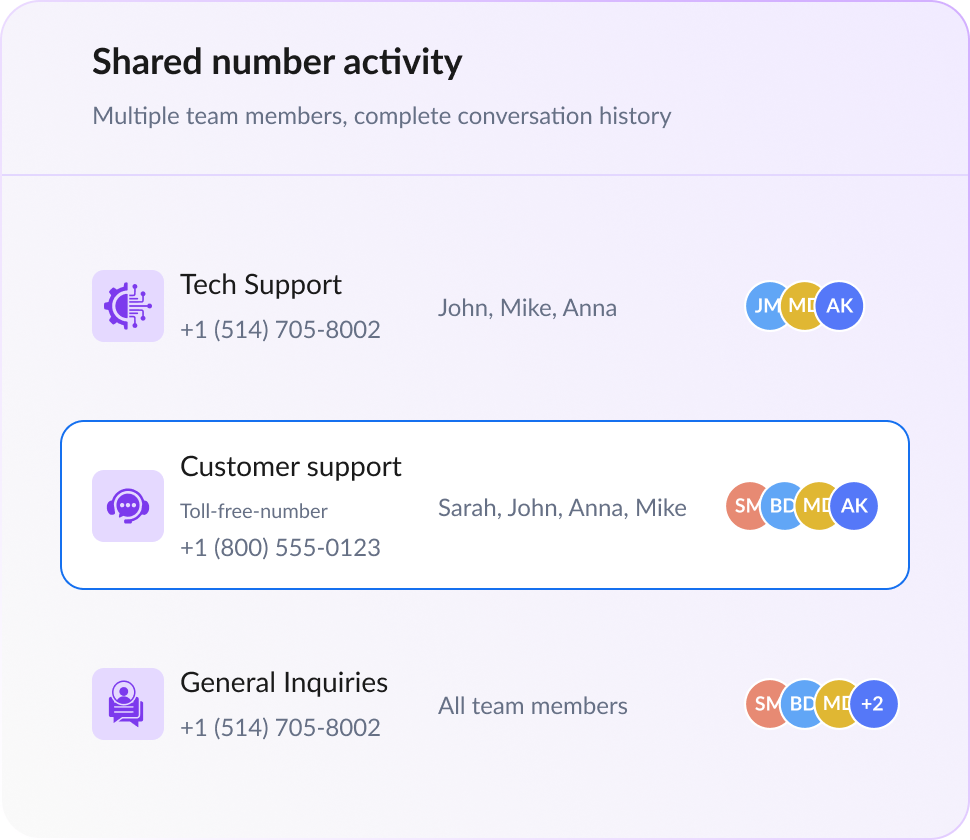Screen dimensions: 970x840
Task: Open the Customer support title
Action: pos(291,467)
